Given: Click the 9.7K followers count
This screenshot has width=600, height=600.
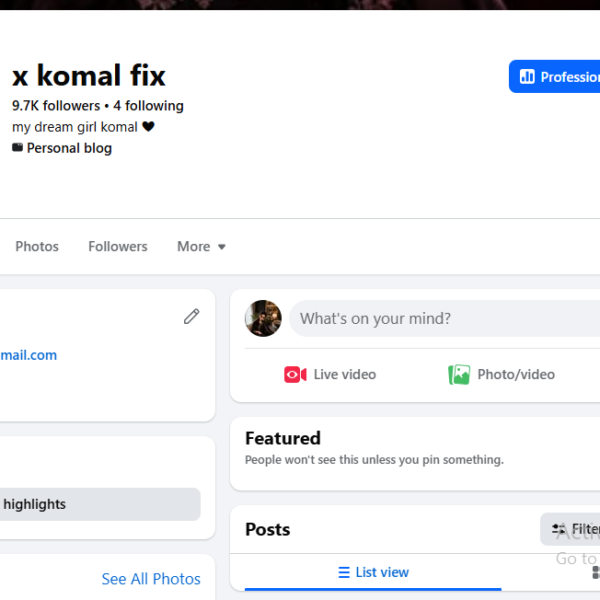Looking at the screenshot, I should pos(56,106).
